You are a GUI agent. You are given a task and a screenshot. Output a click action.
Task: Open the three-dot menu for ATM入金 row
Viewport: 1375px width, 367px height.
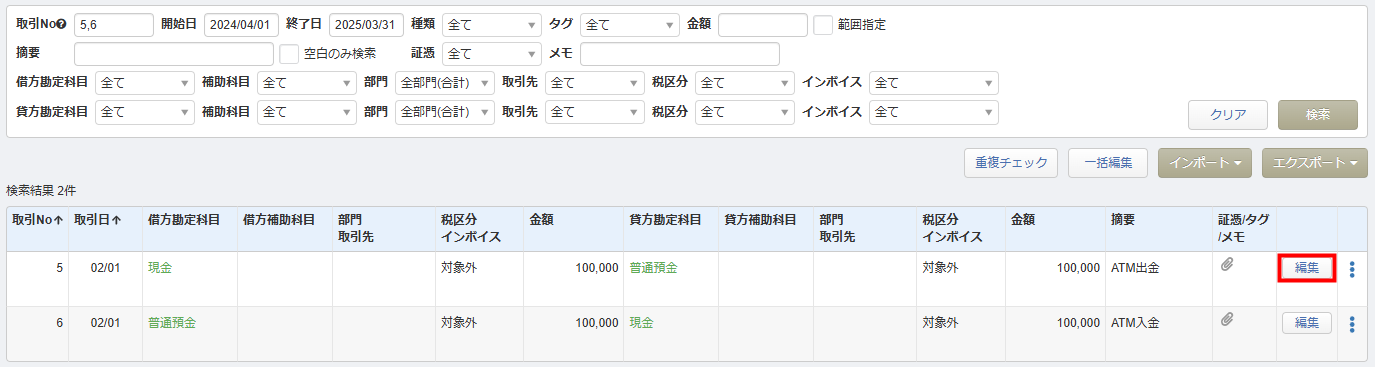click(x=1351, y=323)
